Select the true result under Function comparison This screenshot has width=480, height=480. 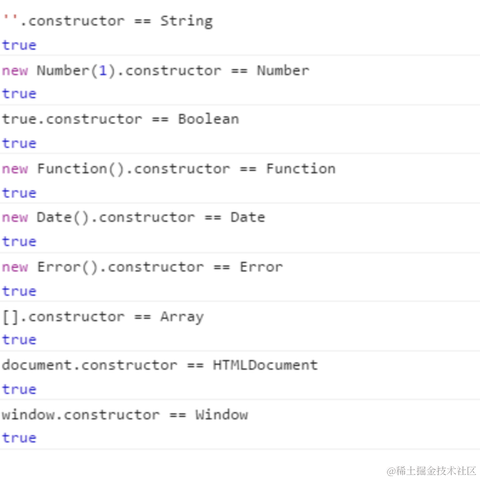coord(19,193)
